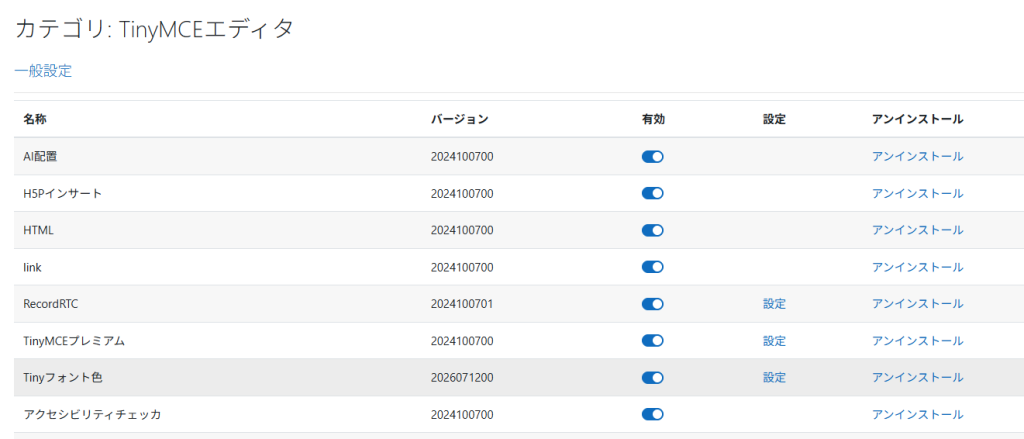
Task: Uninstall the アクセシビリティチェッカ plugin
Action: click(918, 414)
